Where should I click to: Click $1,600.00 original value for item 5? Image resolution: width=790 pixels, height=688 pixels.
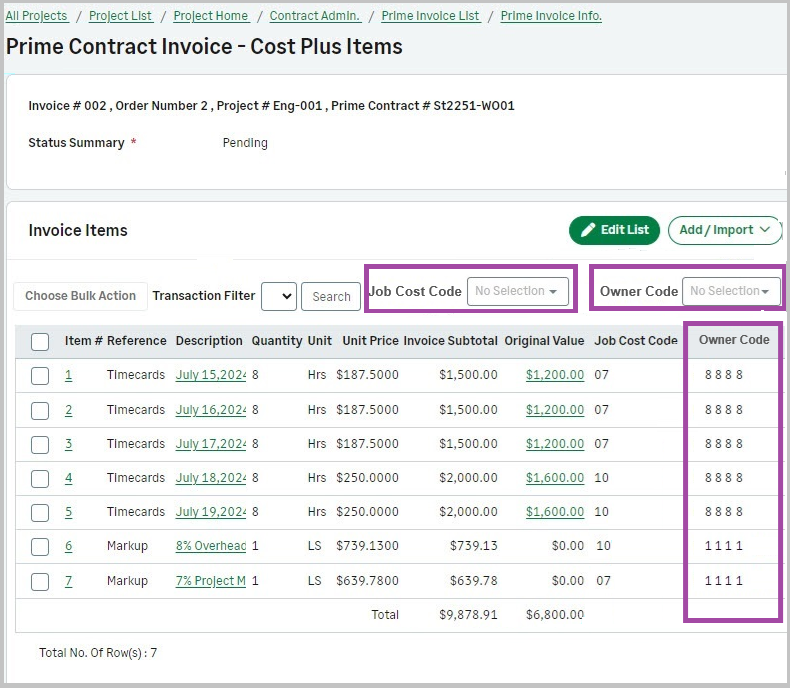(555, 512)
